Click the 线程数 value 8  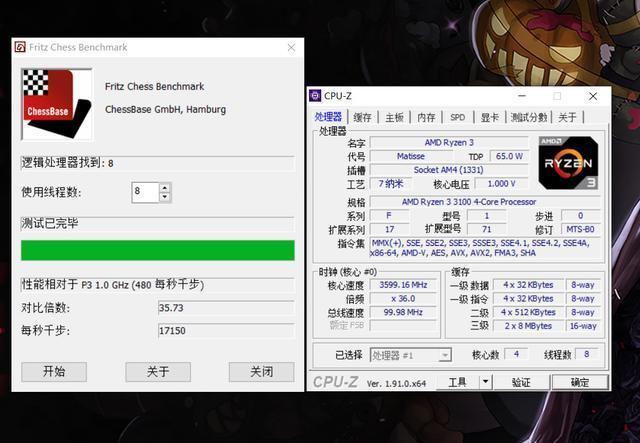pos(587,354)
